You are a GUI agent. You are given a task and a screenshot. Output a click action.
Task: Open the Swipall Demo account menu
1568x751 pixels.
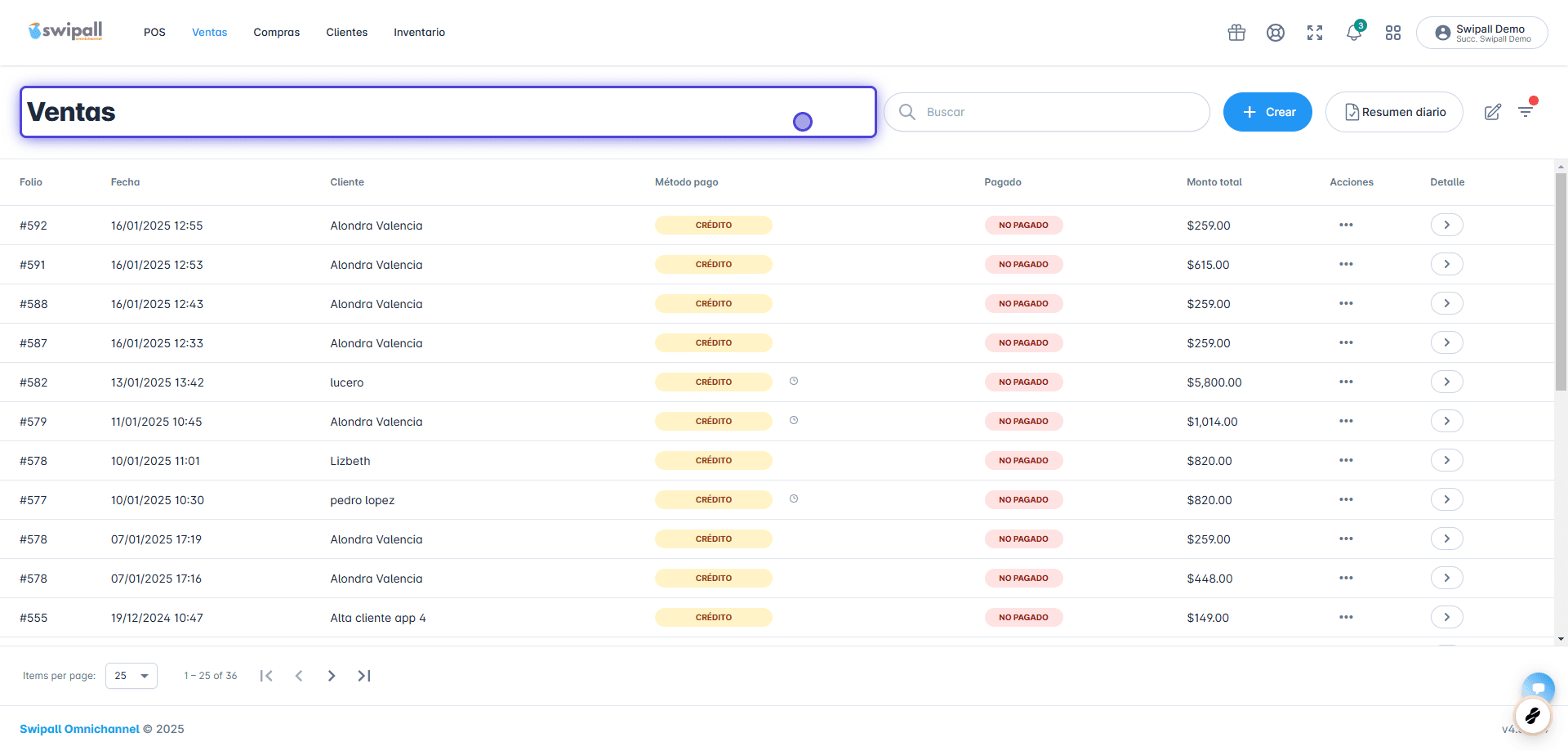[x=1481, y=33]
